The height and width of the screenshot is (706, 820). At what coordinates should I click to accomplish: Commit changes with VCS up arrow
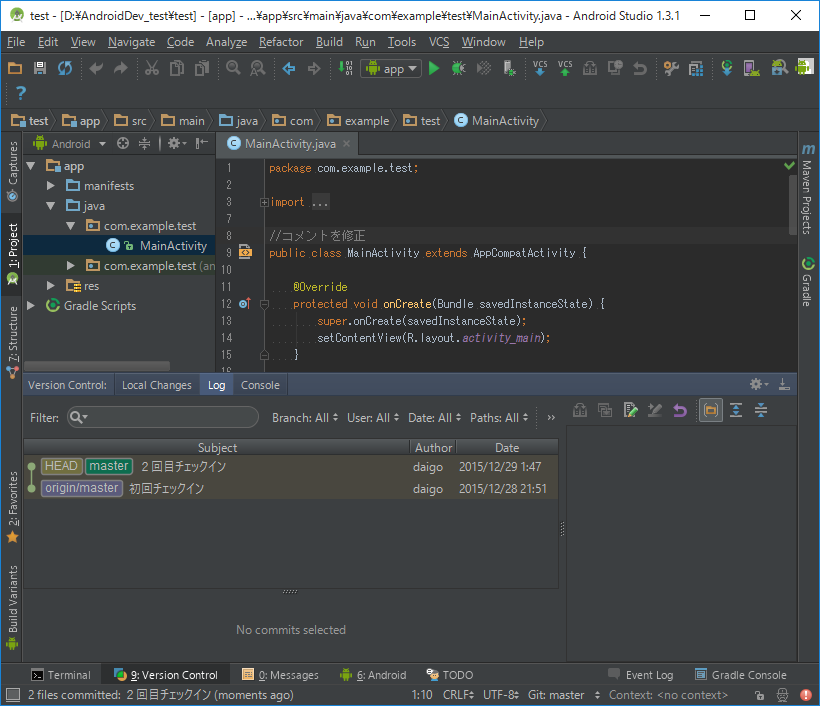pyautogui.click(x=565, y=68)
